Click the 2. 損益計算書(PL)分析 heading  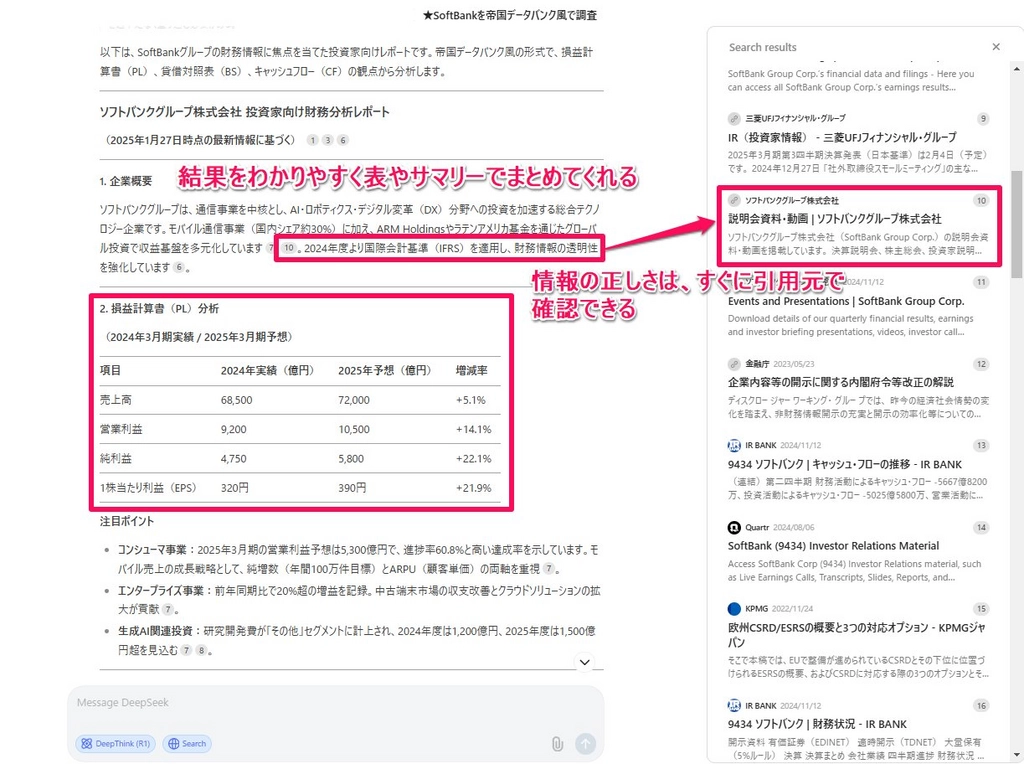(x=159, y=308)
